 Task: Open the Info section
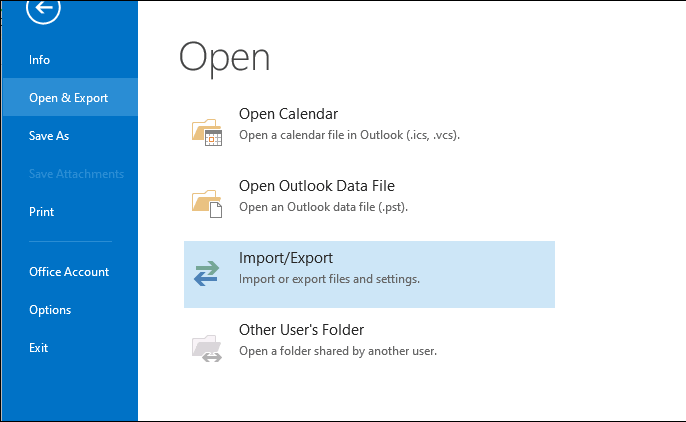pos(39,59)
